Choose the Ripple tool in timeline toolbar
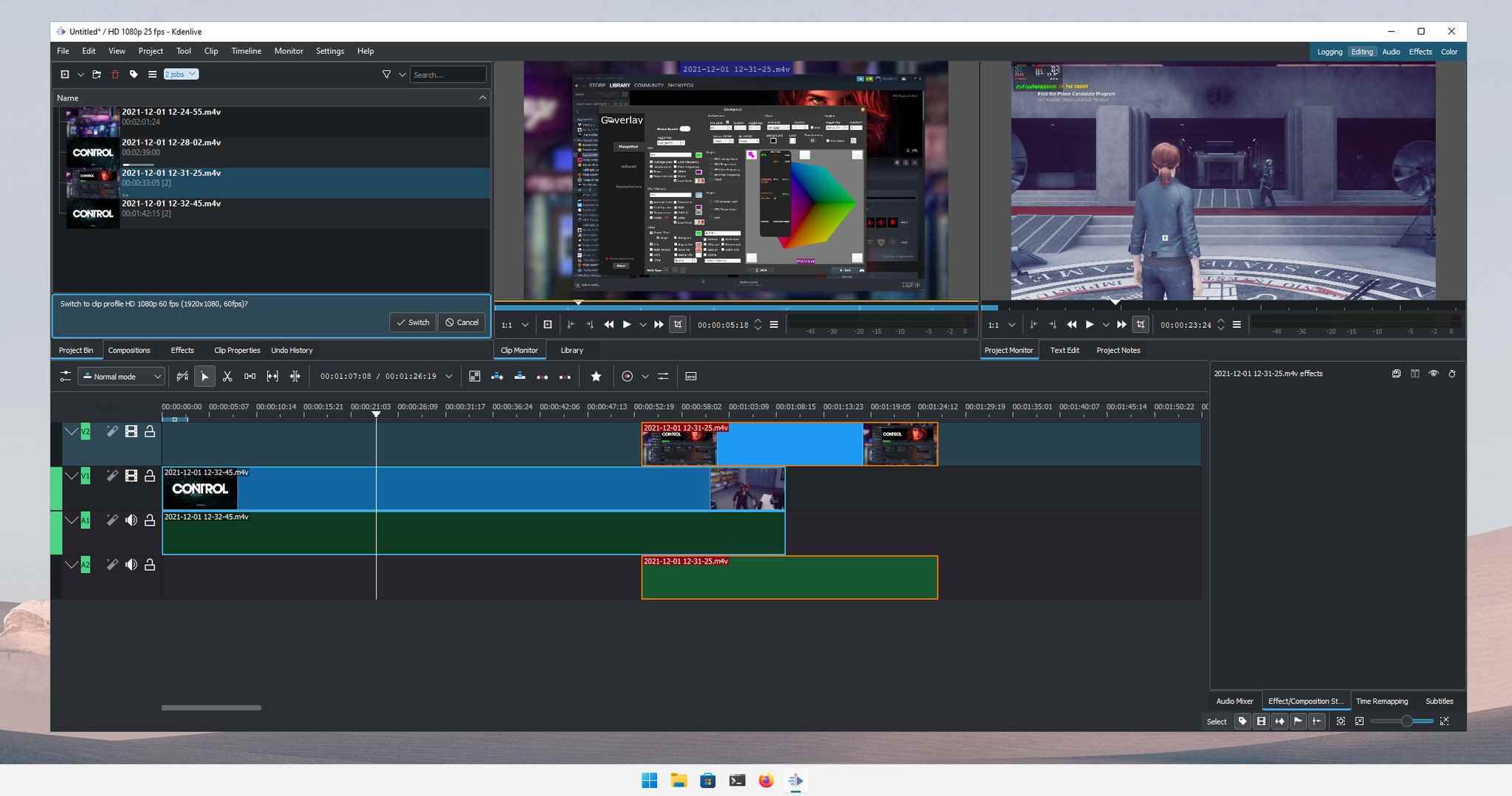The width and height of the screenshot is (1512, 796). [295, 377]
